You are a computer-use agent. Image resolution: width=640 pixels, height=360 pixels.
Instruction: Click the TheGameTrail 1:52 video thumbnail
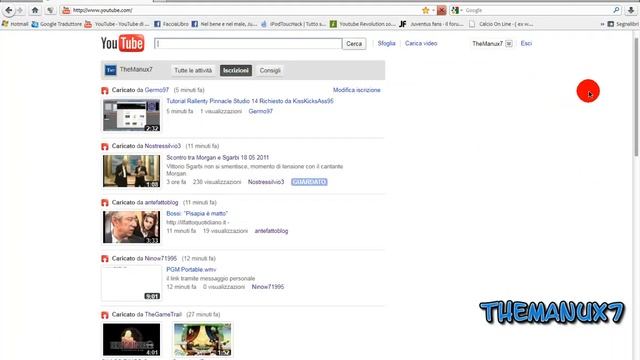pyautogui.click(x=202, y=340)
